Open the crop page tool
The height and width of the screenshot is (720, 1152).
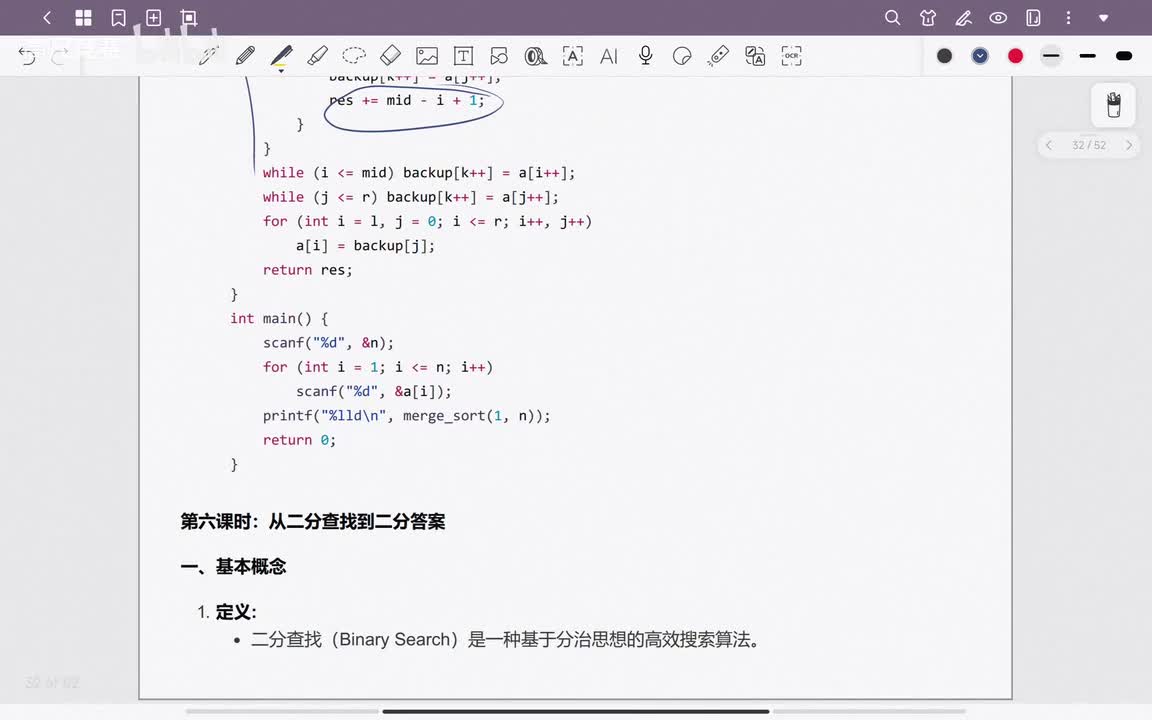[189, 18]
